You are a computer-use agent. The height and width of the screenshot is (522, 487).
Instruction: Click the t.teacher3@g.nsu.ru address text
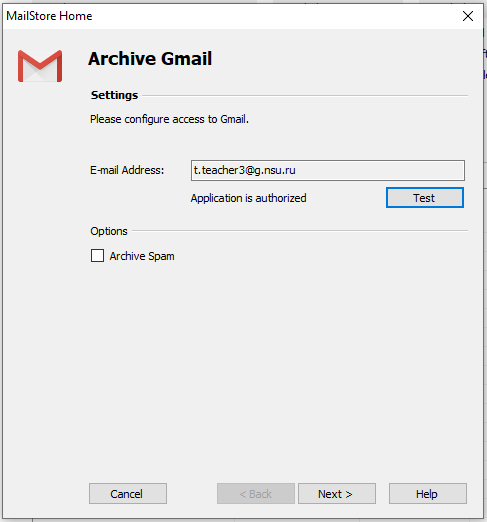coord(245,170)
